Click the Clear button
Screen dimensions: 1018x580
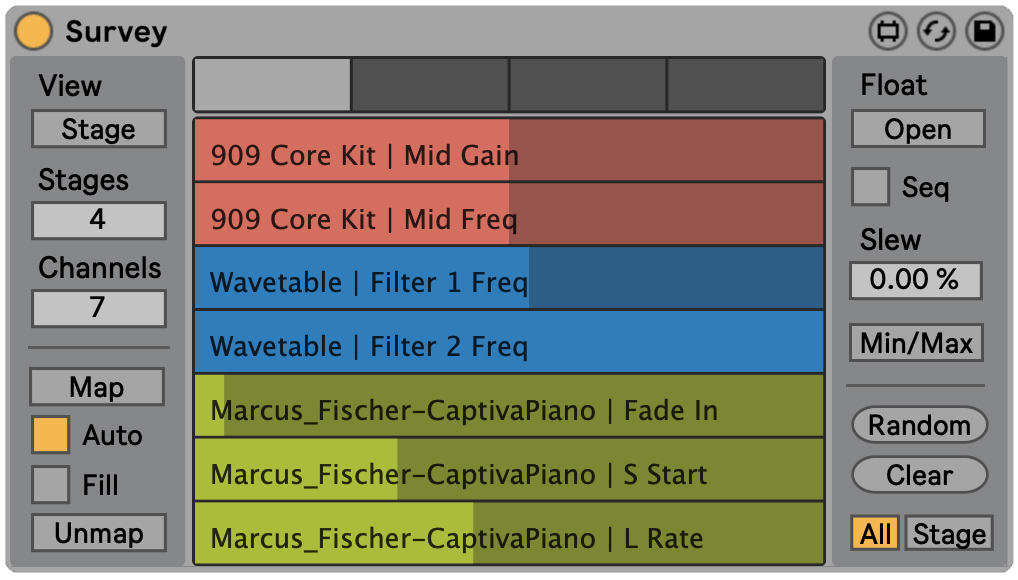tap(919, 475)
